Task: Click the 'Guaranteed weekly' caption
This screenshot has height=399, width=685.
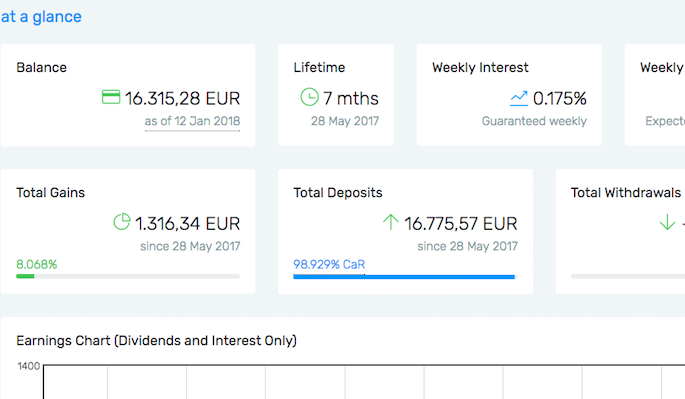Action: 534,121
